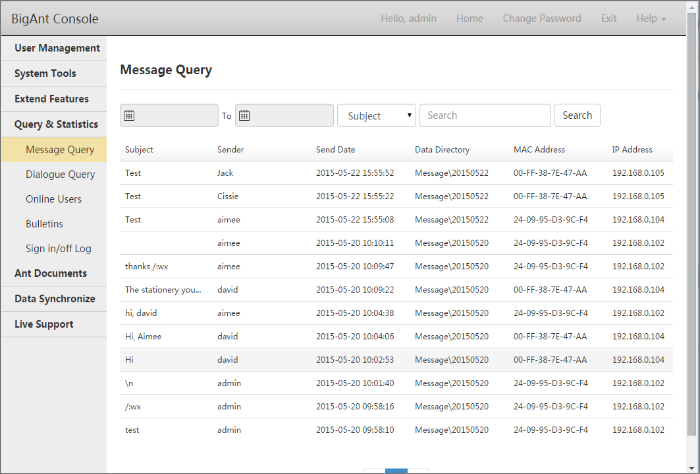Image resolution: width=700 pixels, height=474 pixels.
Task: Open Bulletins from sidebar
Action: tap(44, 224)
